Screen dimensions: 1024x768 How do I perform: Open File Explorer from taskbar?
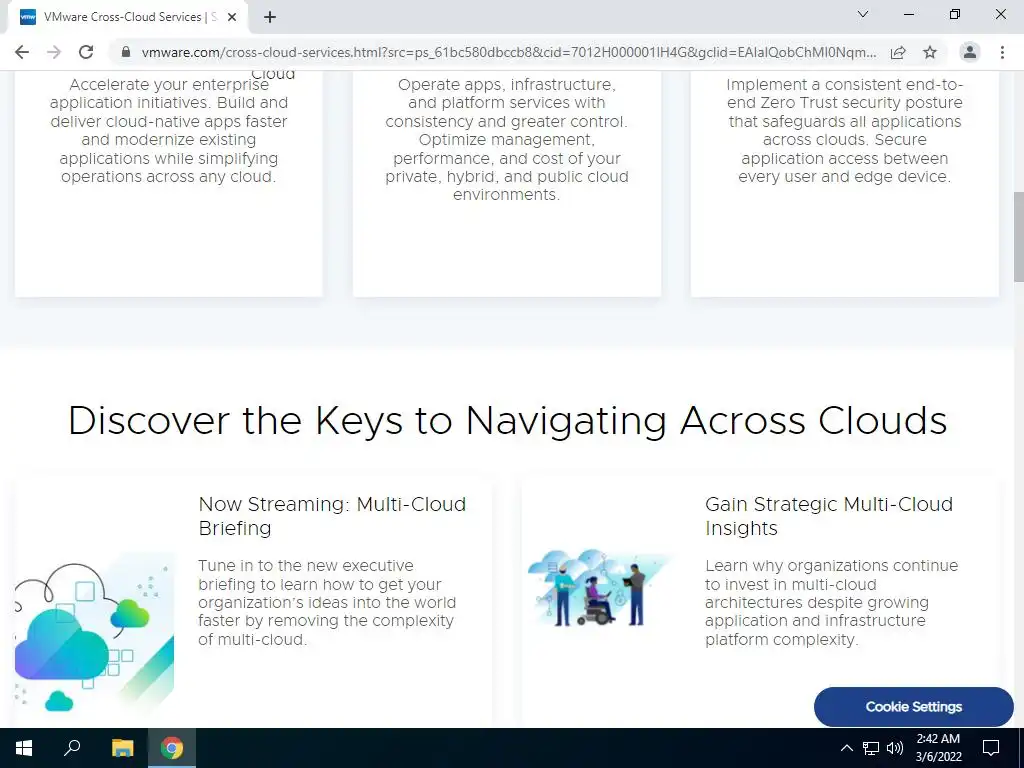pos(122,748)
